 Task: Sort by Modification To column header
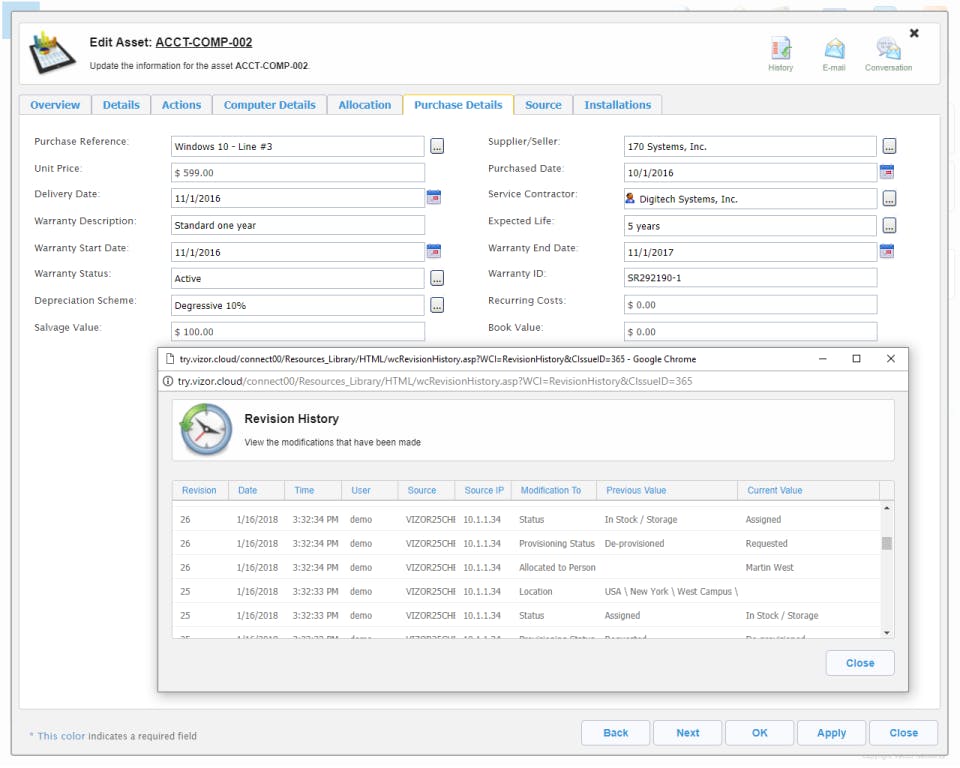(550, 491)
